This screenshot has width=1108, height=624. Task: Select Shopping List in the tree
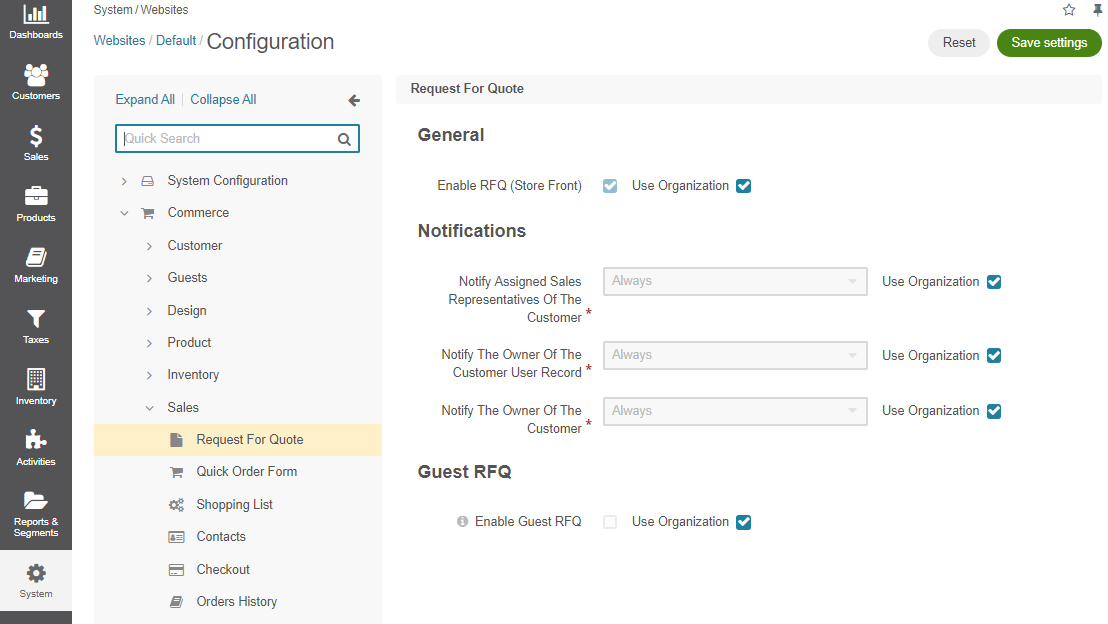pyautogui.click(x=235, y=505)
